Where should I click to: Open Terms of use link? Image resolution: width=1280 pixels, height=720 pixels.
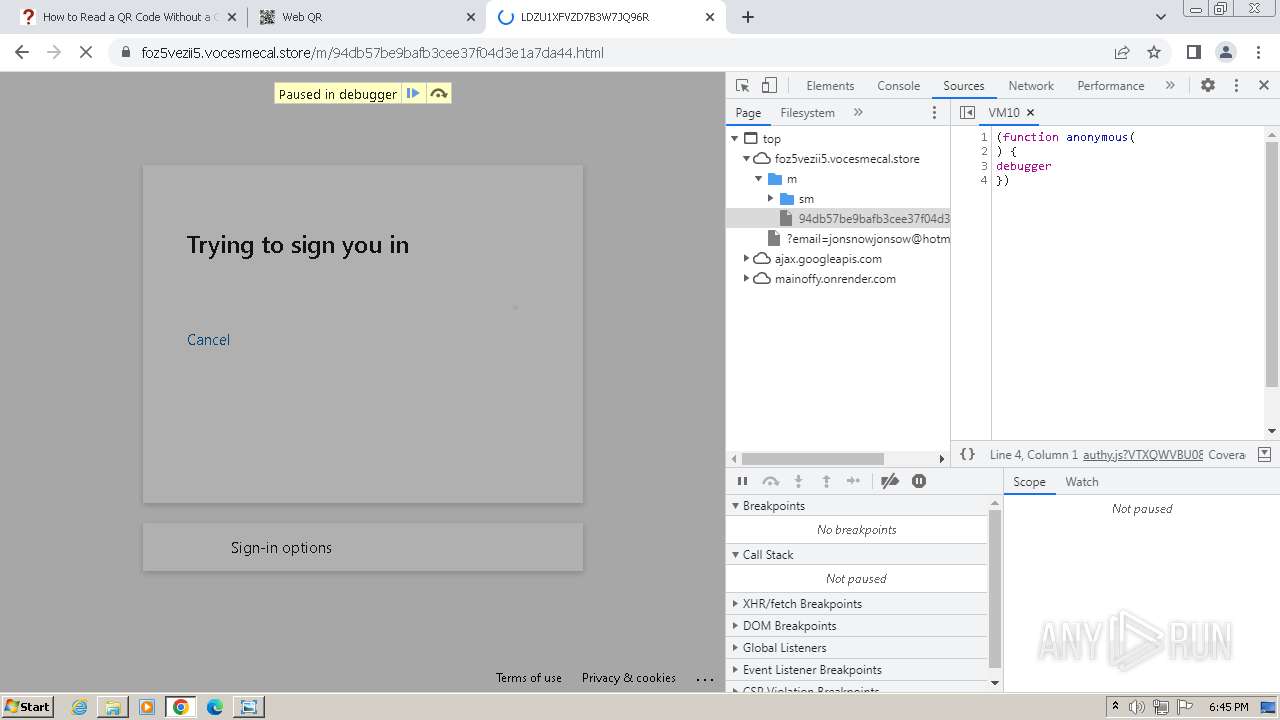529,678
